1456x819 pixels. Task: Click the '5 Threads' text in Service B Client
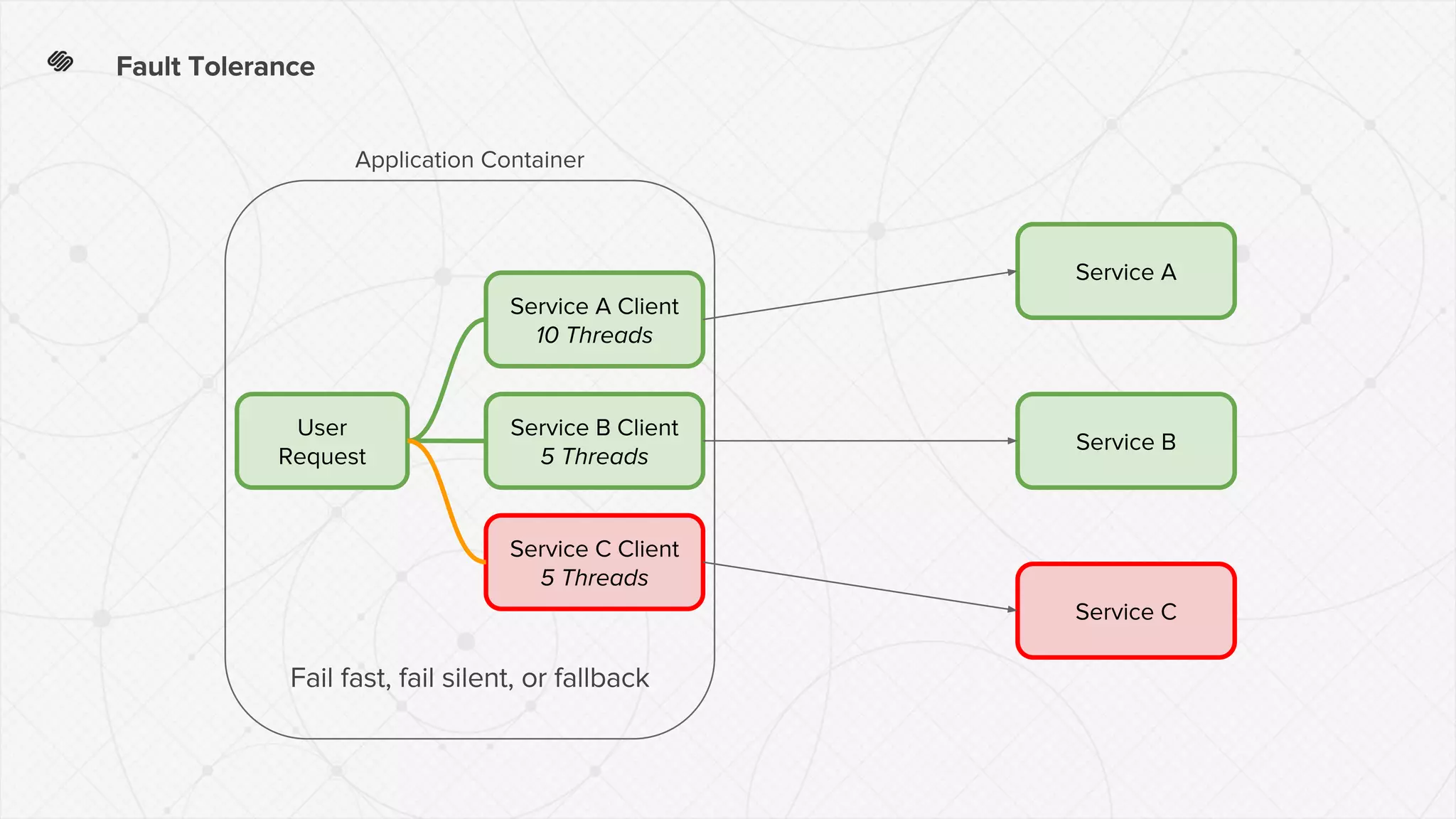pos(594,457)
